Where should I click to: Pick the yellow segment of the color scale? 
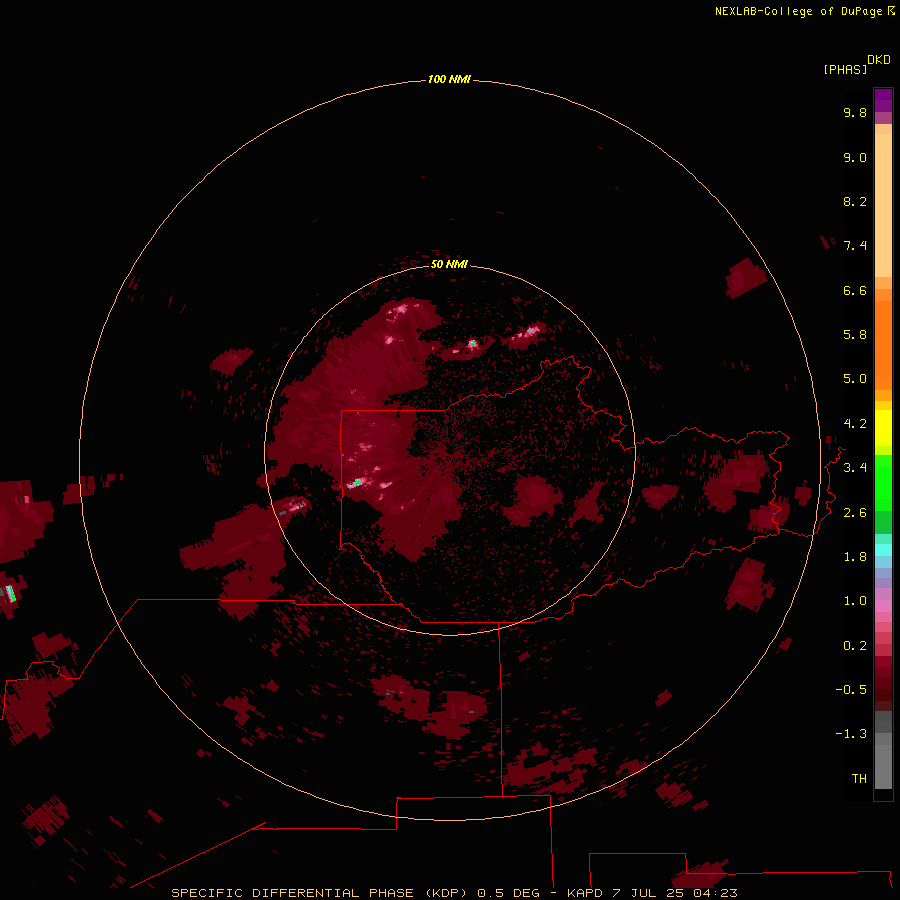coord(883,428)
